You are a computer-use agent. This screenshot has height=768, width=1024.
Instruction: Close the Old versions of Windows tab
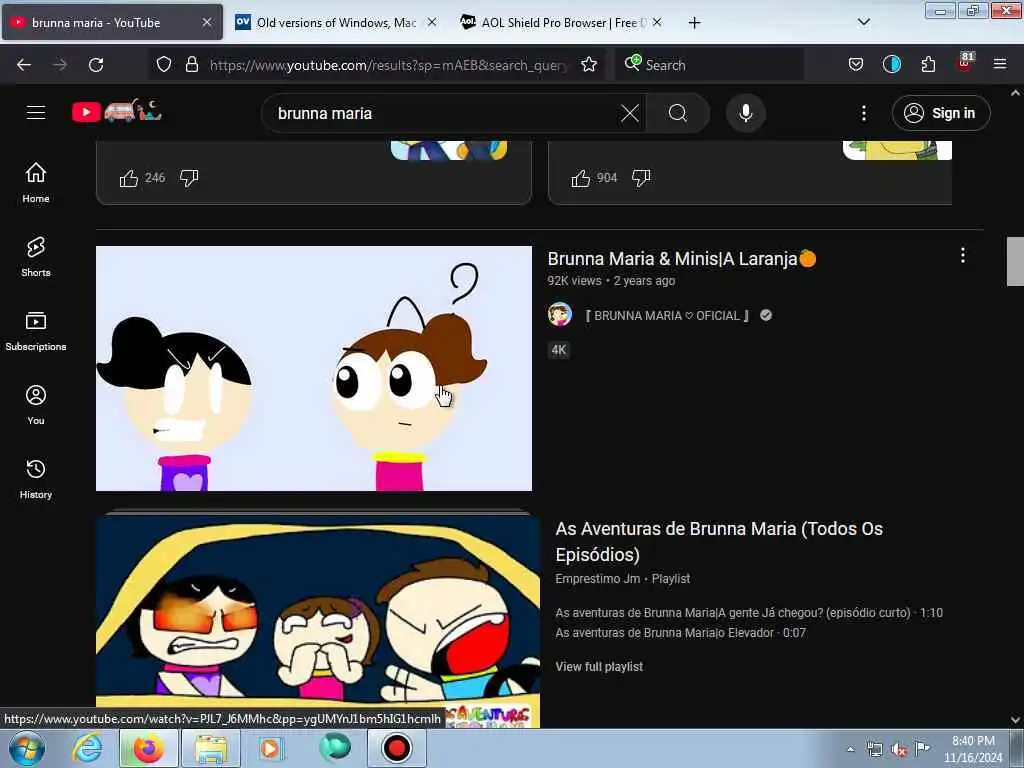[x=432, y=22]
